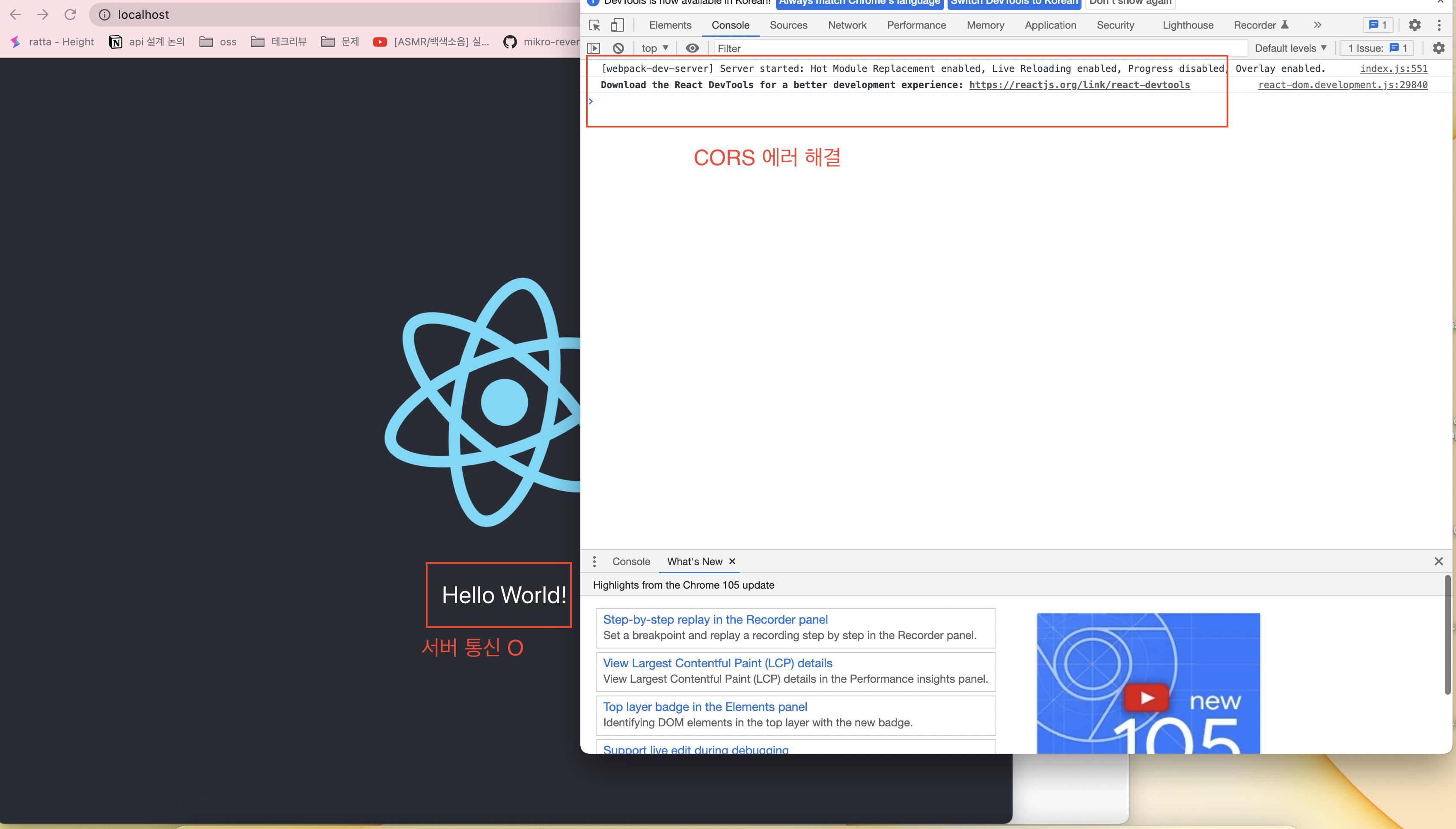This screenshot has width=1456, height=829.
Task: Toggle the device toolbar icon
Action: [618, 25]
